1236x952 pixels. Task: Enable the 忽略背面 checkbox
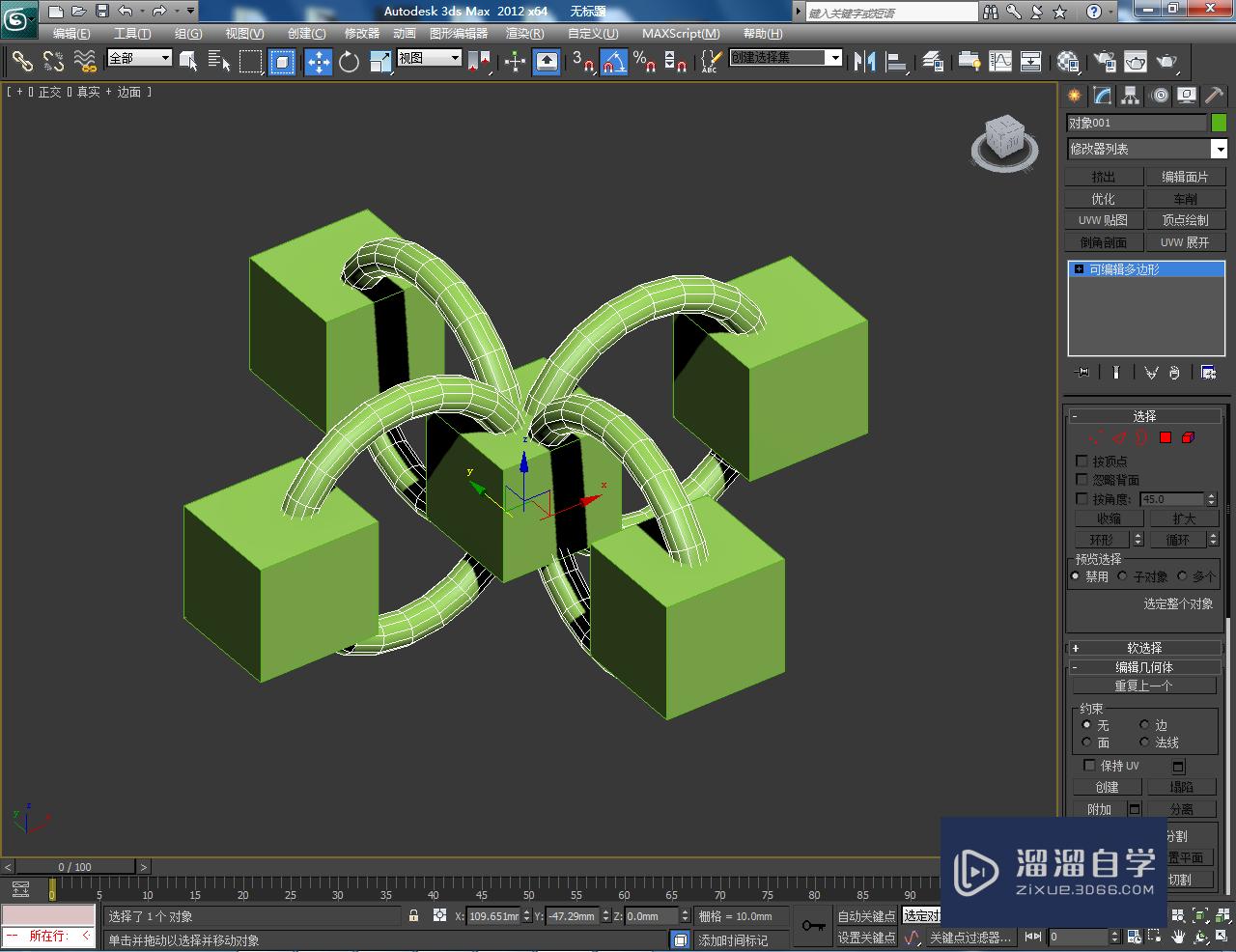(1081, 479)
